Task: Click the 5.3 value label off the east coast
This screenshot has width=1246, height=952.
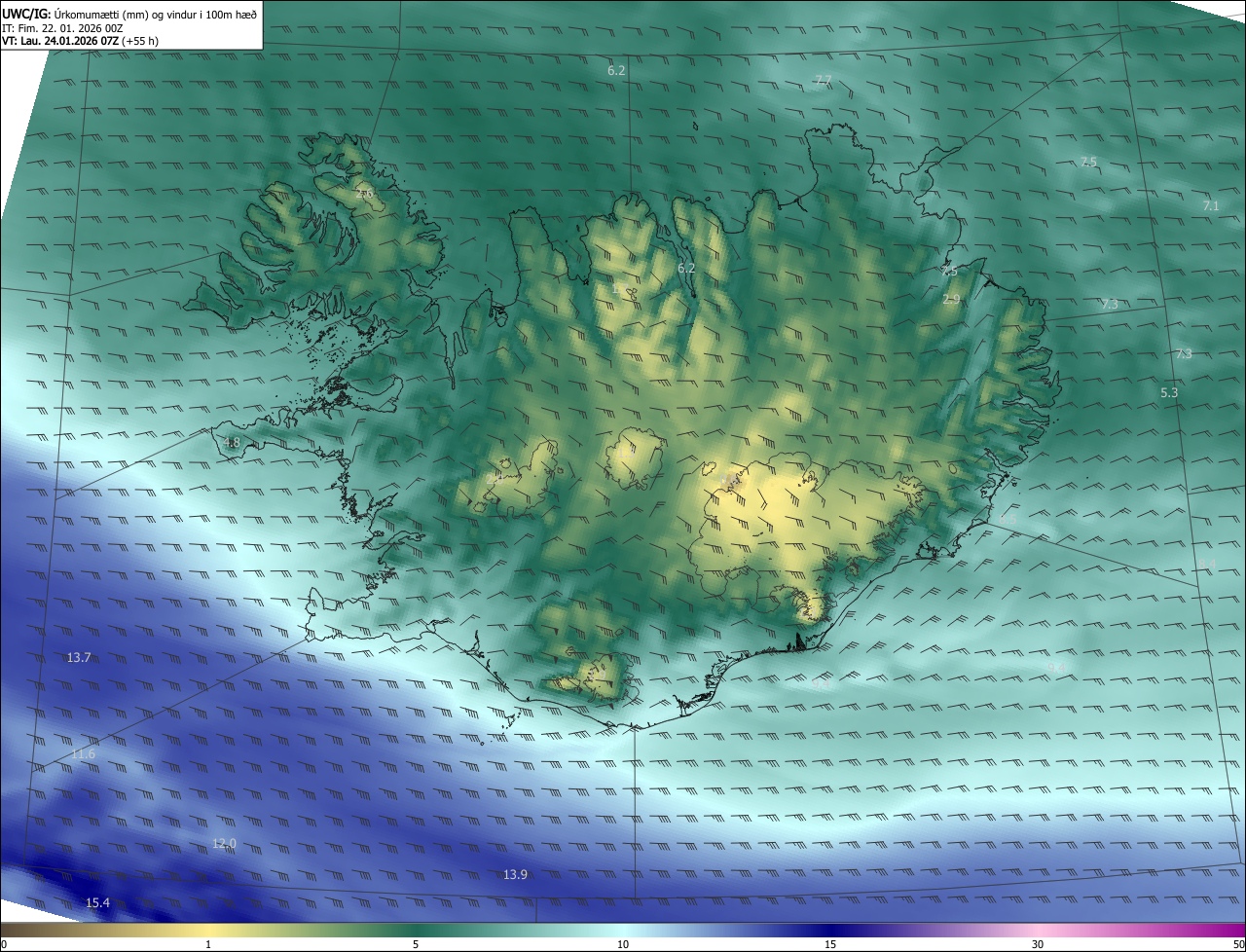Action: pyautogui.click(x=1169, y=392)
